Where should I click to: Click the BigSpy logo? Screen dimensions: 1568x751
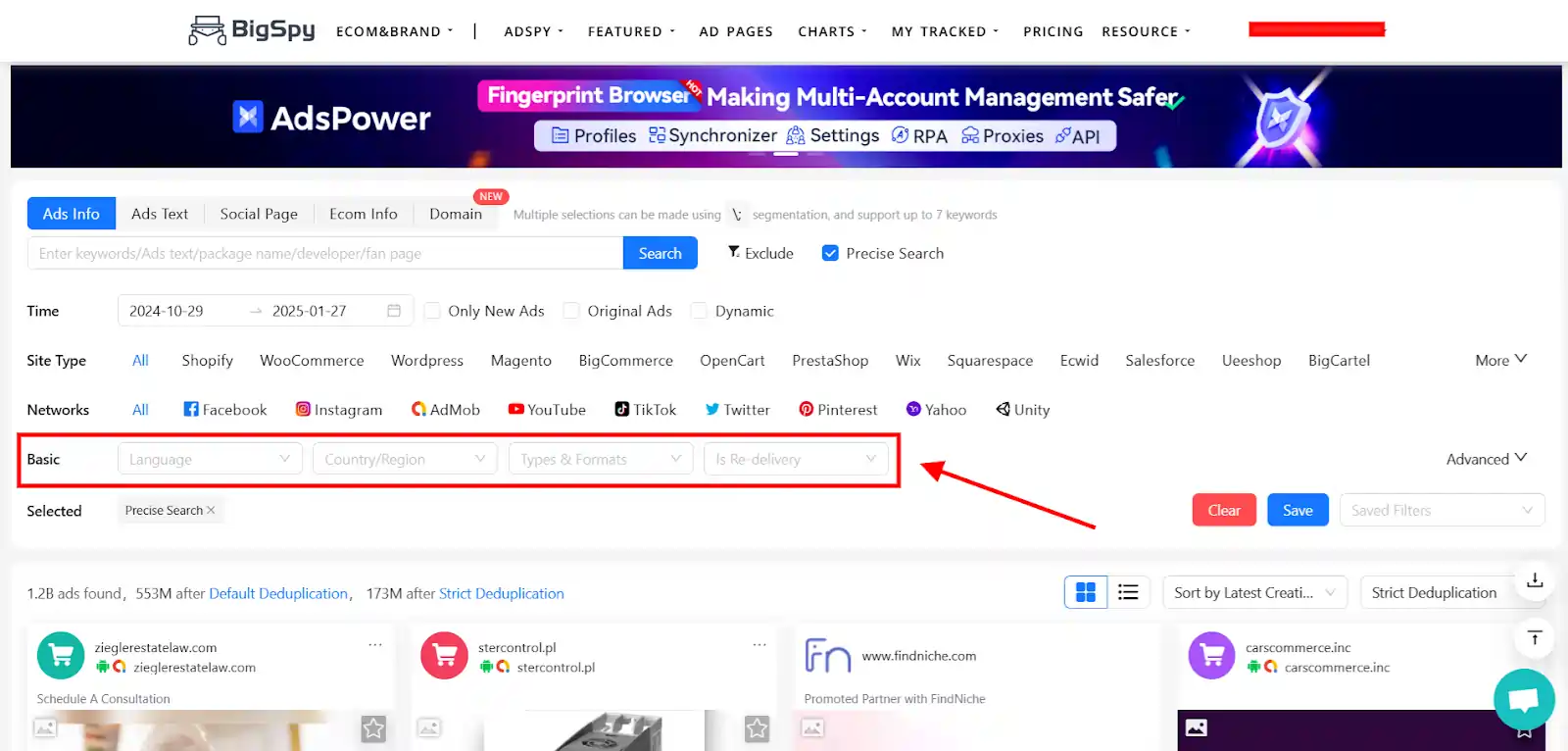tap(252, 30)
